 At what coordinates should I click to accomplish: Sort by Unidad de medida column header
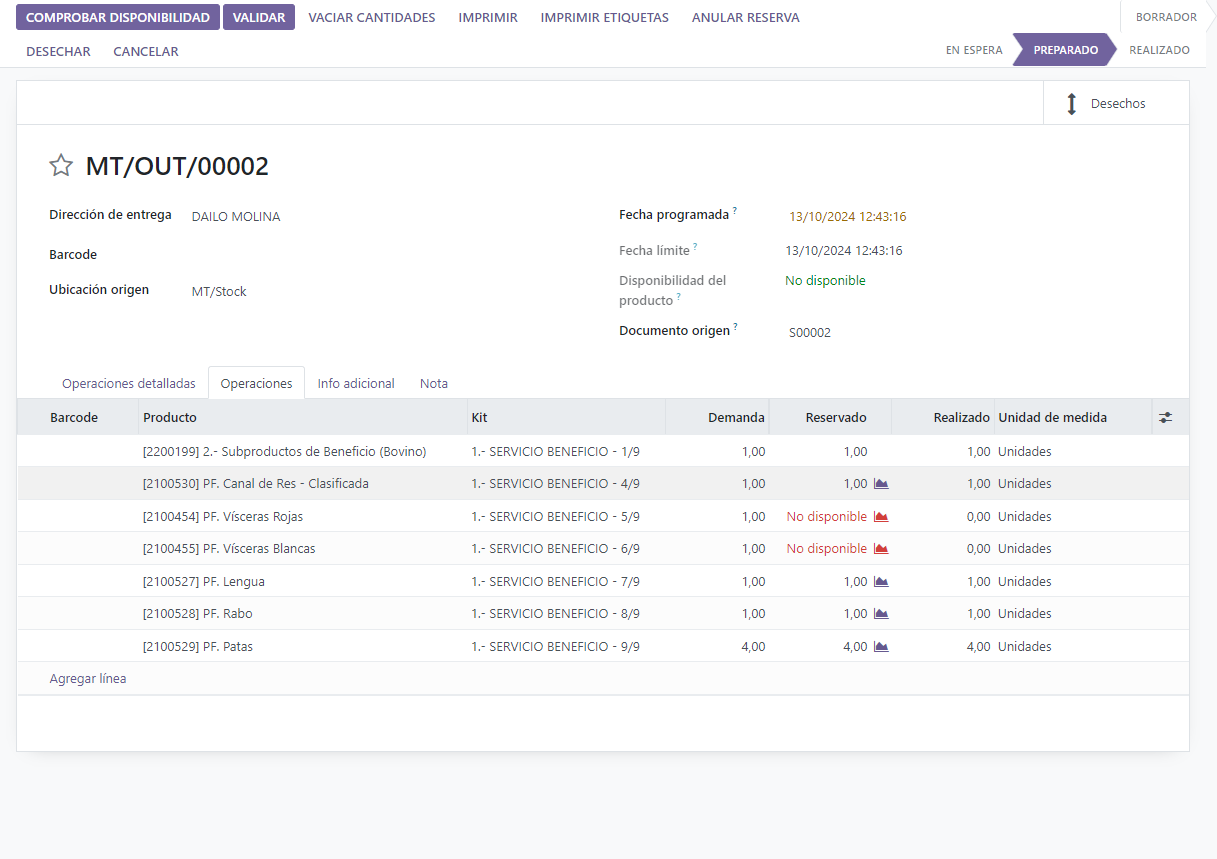click(x=1072, y=418)
